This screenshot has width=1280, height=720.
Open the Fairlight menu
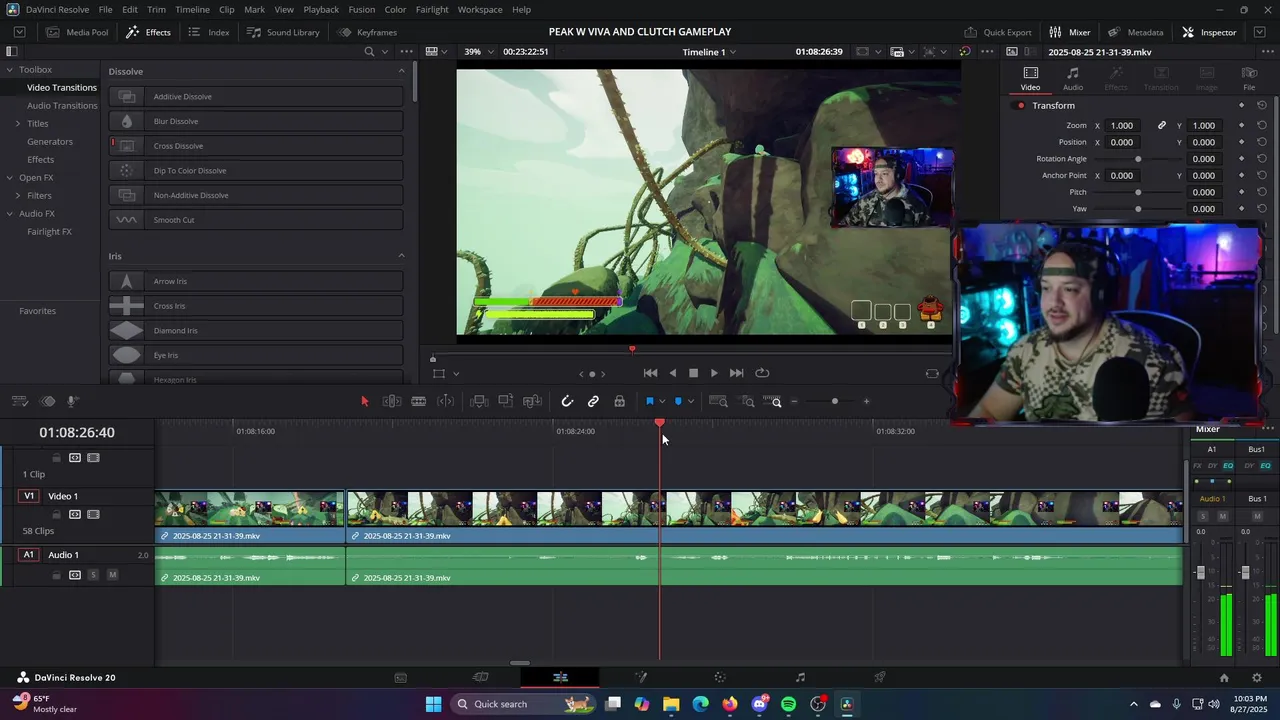pos(432,9)
